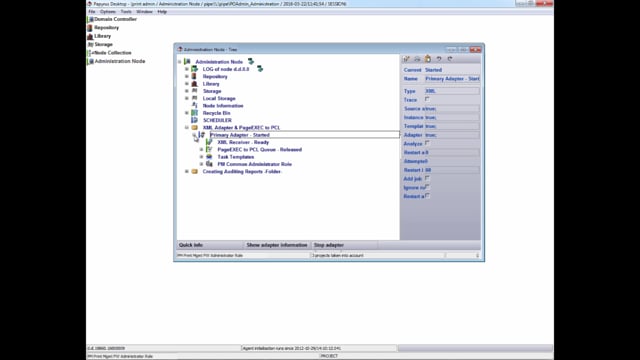Collapse the XML Adapter & PageEXEC to PCL folder
The image size is (640, 360).
pos(187,128)
